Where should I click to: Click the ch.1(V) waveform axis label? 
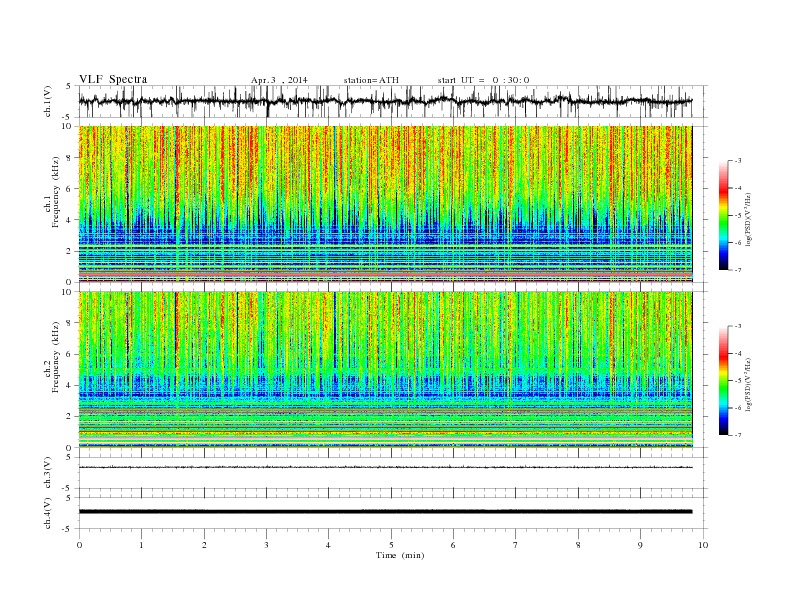pos(47,101)
